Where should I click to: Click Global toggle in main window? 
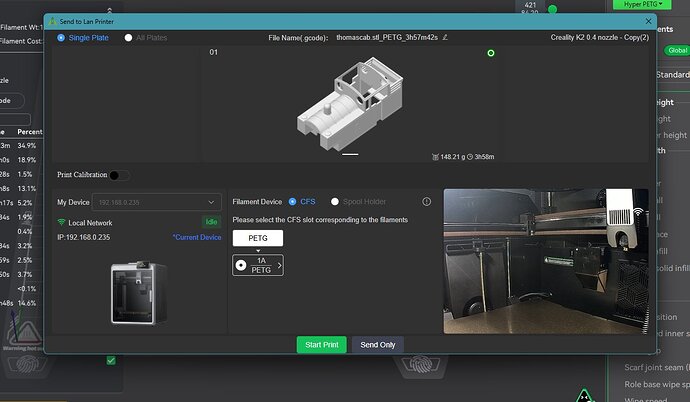pyautogui.click(x=677, y=50)
